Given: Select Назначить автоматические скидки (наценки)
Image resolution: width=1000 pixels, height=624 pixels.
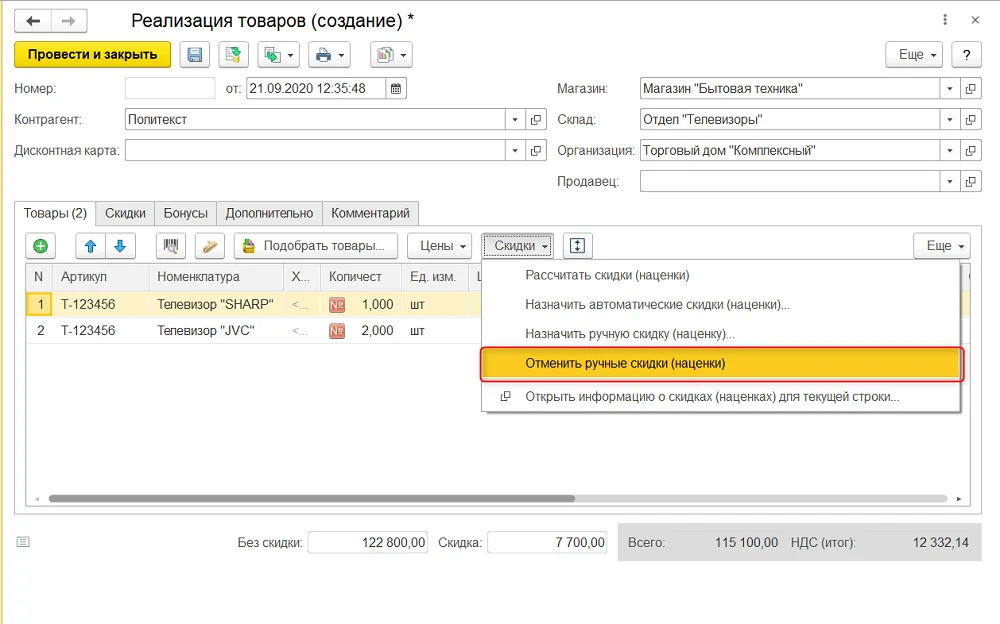Looking at the screenshot, I should [x=721, y=305].
